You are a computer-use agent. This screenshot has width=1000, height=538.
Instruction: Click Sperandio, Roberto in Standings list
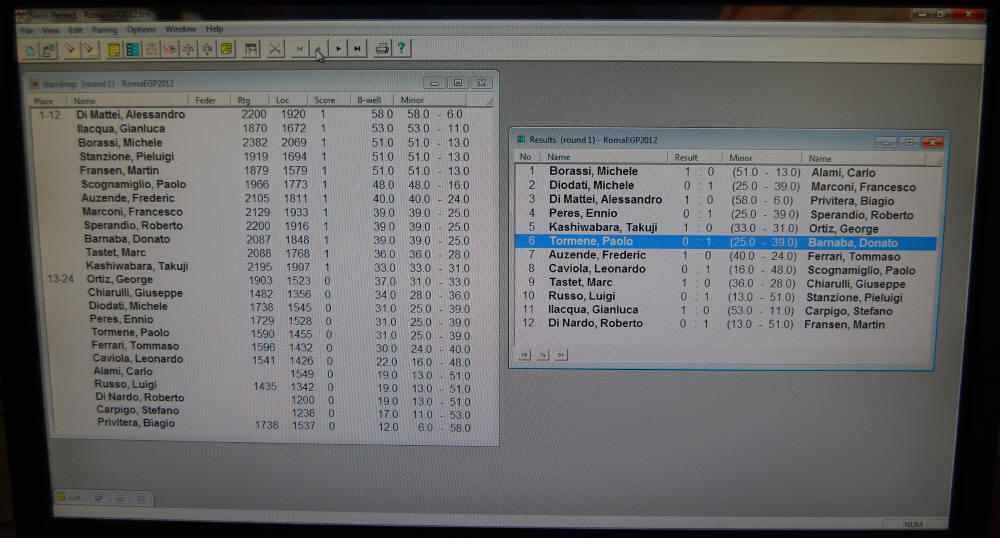tap(133, 226)
